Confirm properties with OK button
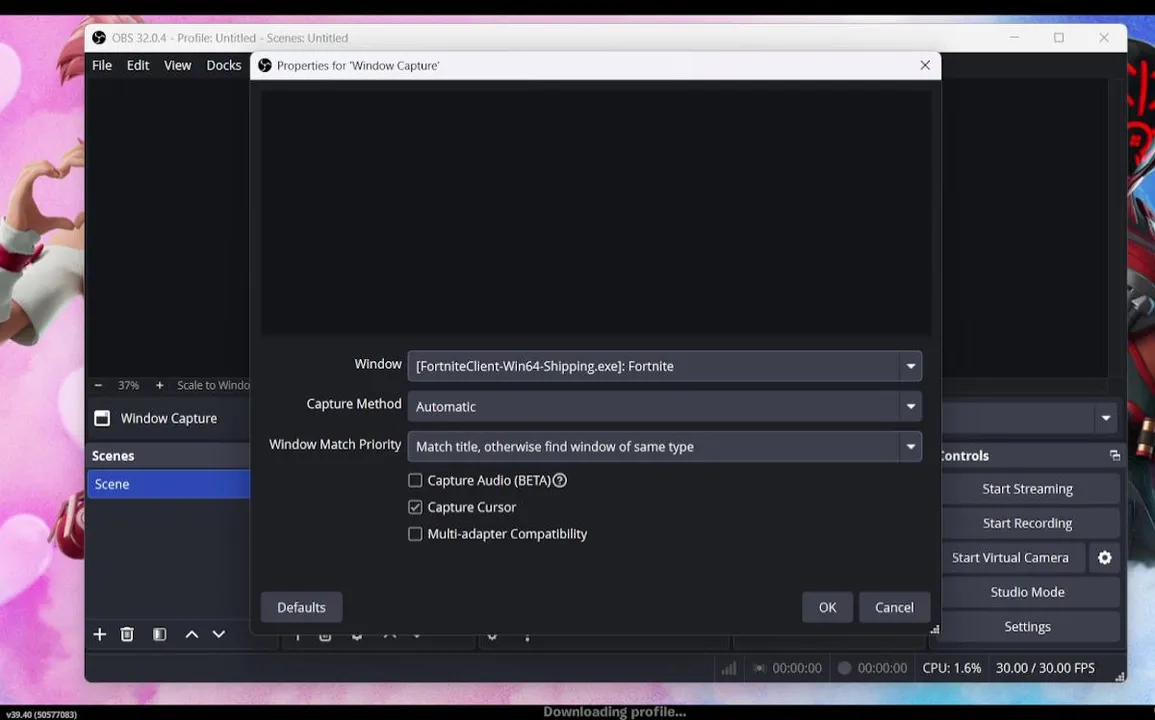 [827, 607]
